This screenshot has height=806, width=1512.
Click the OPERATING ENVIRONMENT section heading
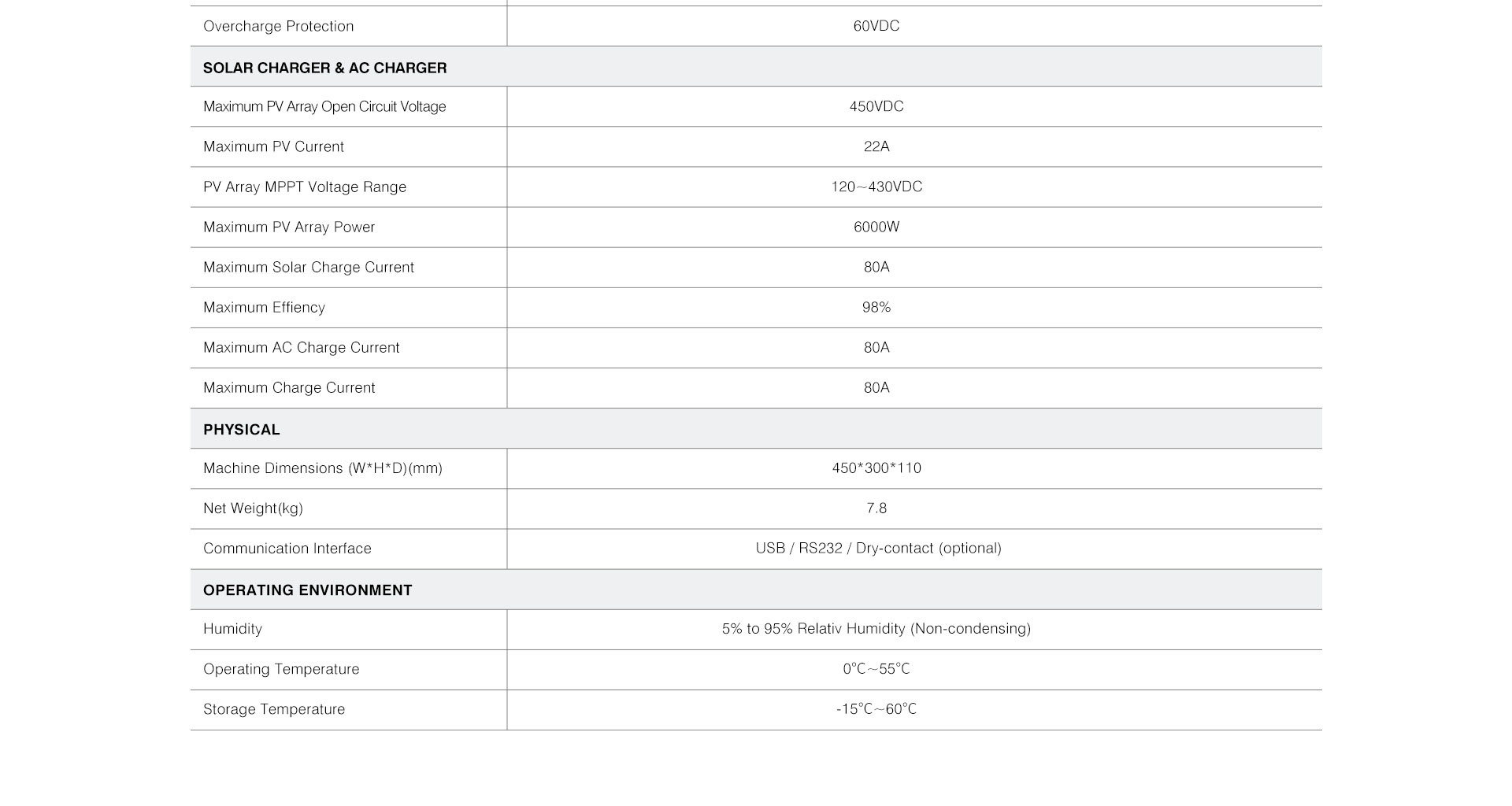click(x=307, y=590)
